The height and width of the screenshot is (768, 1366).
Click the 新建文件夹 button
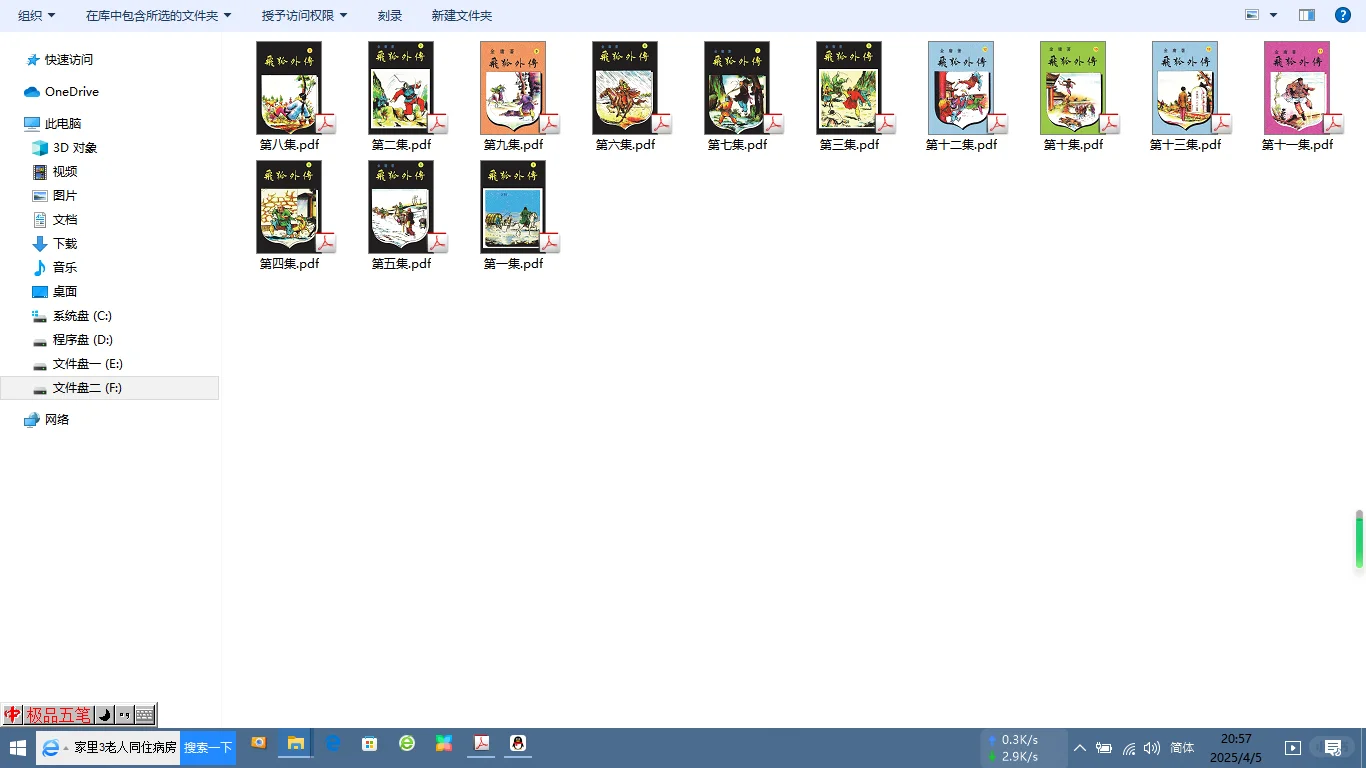[x=462, y=16]
